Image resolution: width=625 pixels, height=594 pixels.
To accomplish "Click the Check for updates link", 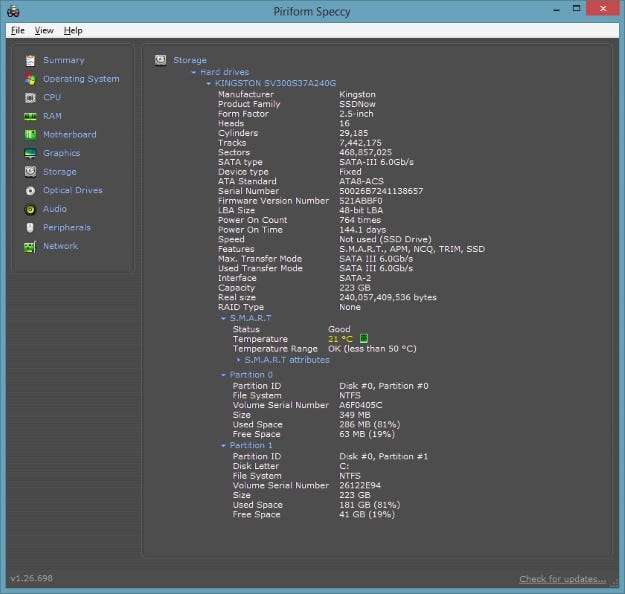I will (562, 579).
